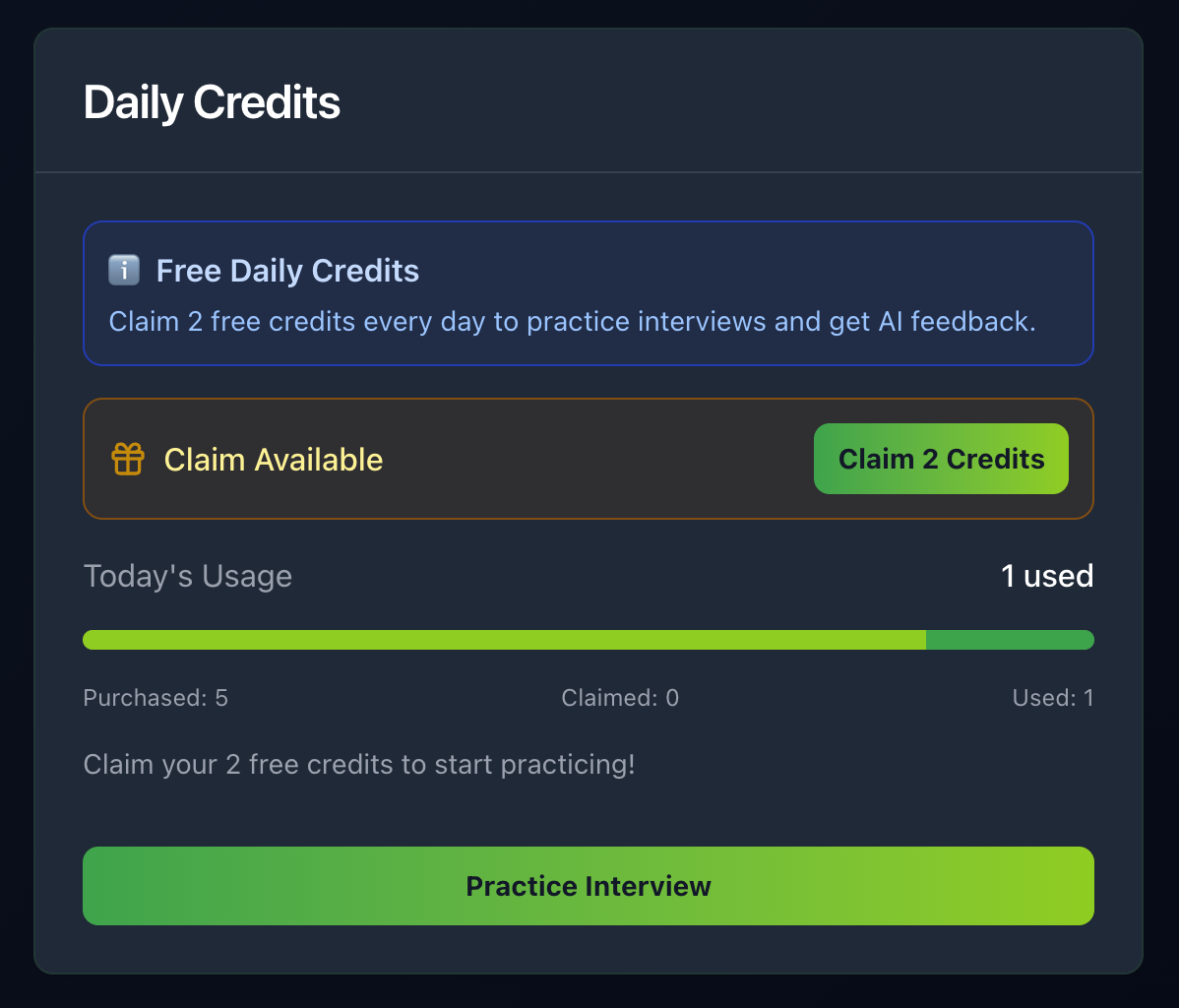Click the dark green end of usage bar
Image resolution: width=1179 pixels, height=1008 pixels.
click(x=1010, y=640)
